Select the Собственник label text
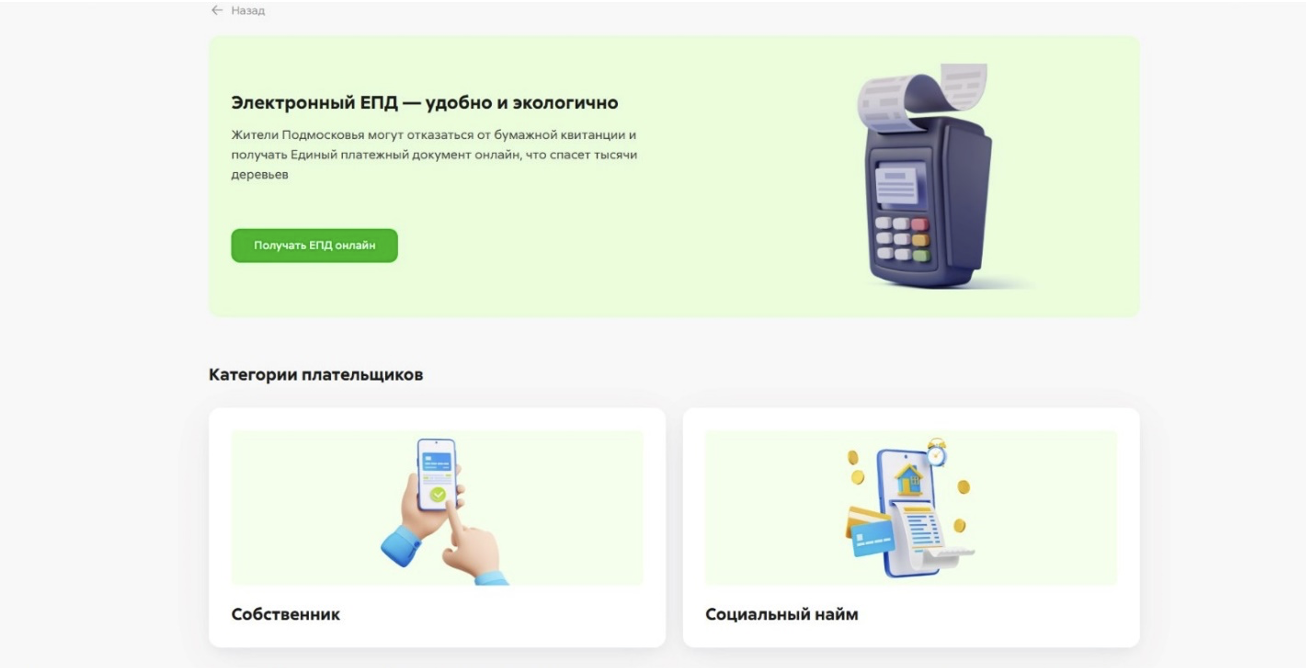 click(x=285, y=614)
